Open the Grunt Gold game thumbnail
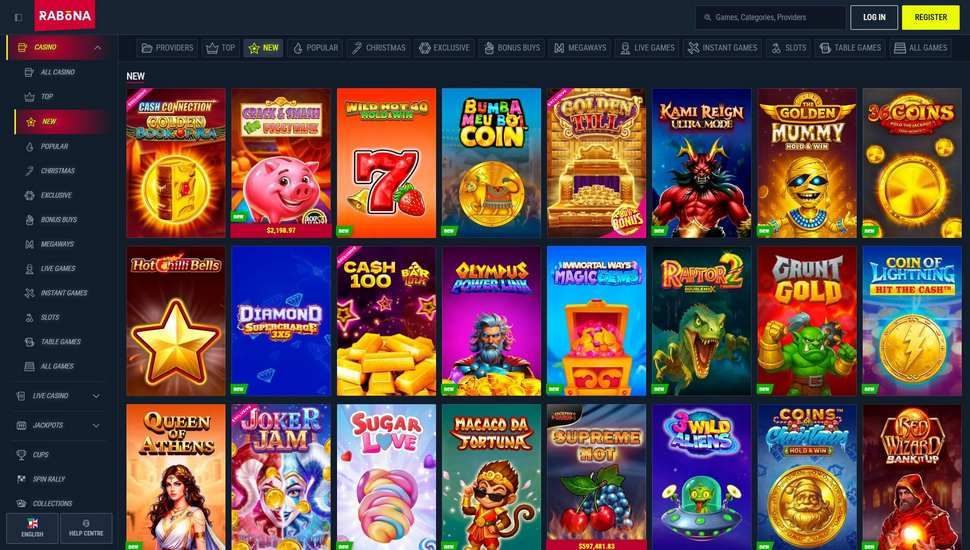Image resolution: width=970 pixels, height=550 pixels. point(807,321)
